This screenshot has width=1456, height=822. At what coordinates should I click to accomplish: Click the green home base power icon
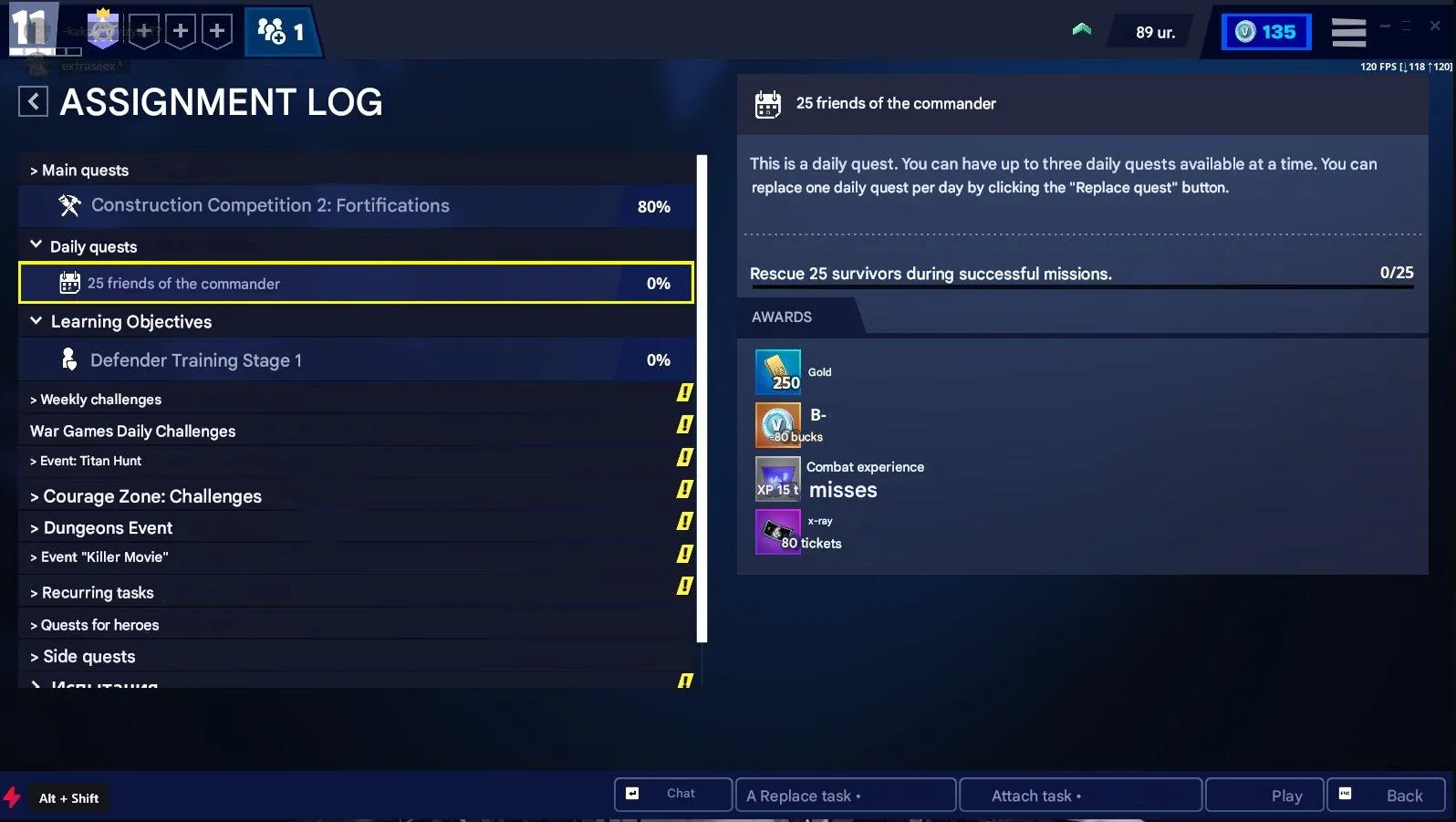tap(1082, 30)
